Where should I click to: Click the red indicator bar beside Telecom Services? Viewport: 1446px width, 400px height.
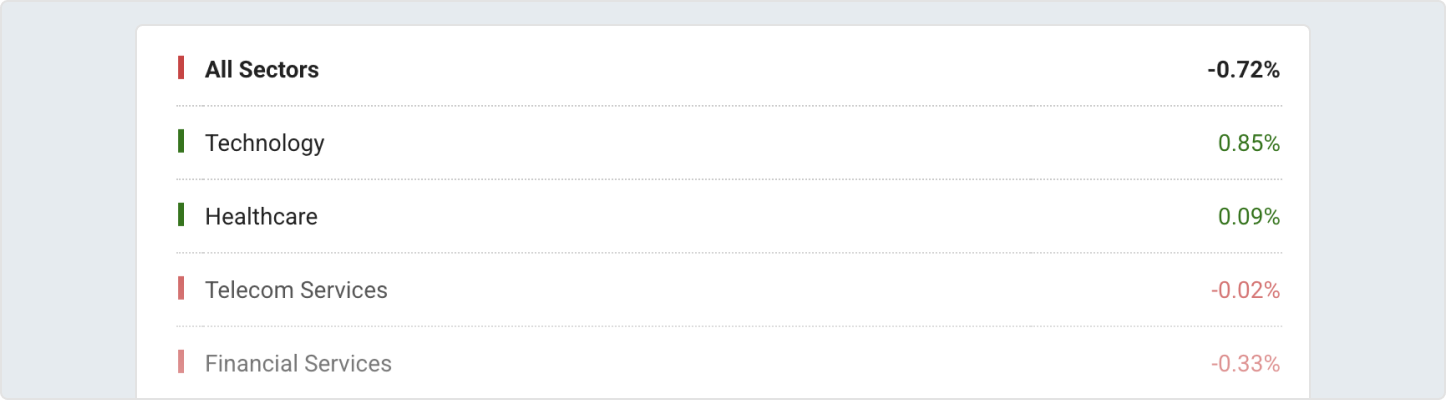(181, 288)
